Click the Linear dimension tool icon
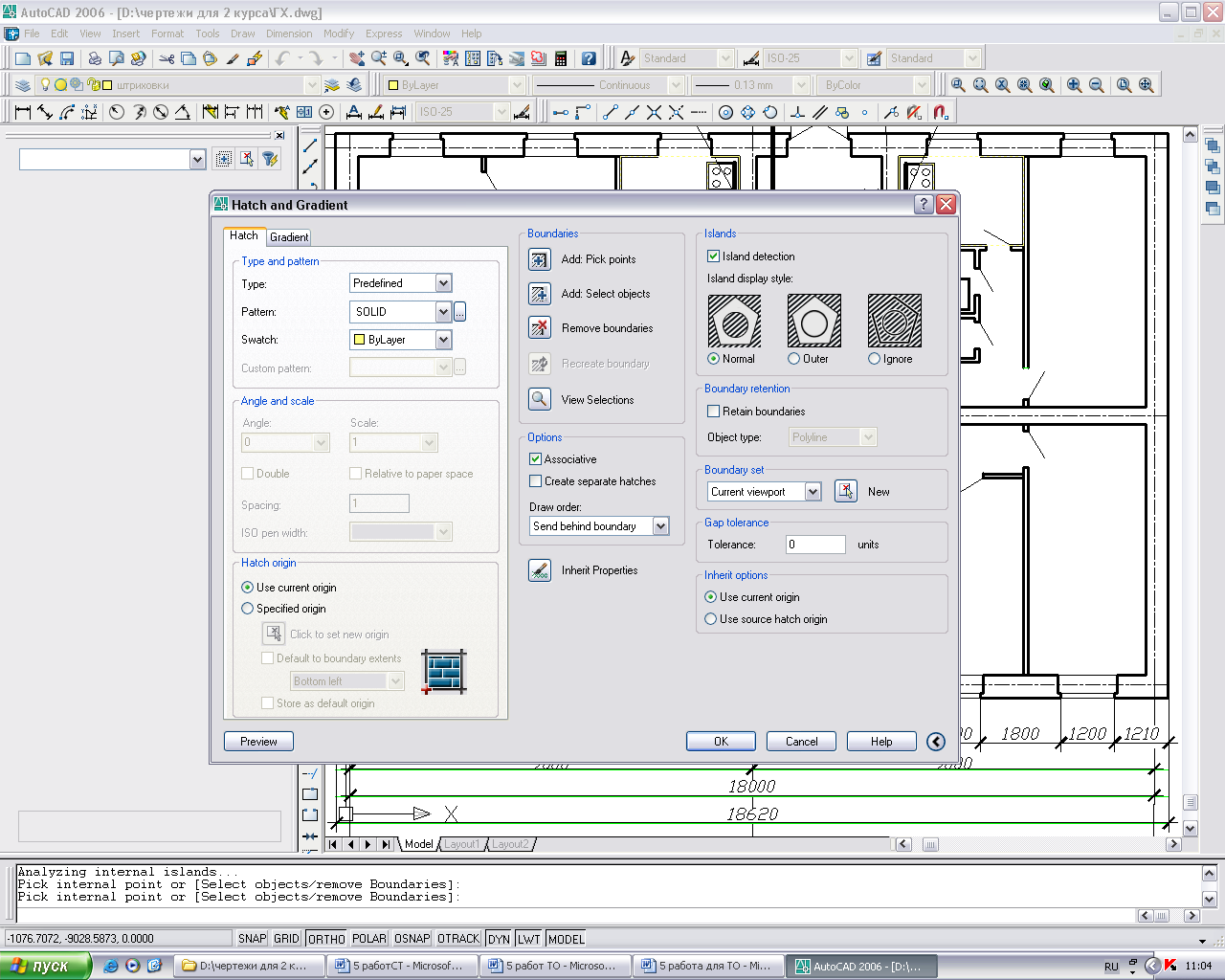 tap(23, 112)
